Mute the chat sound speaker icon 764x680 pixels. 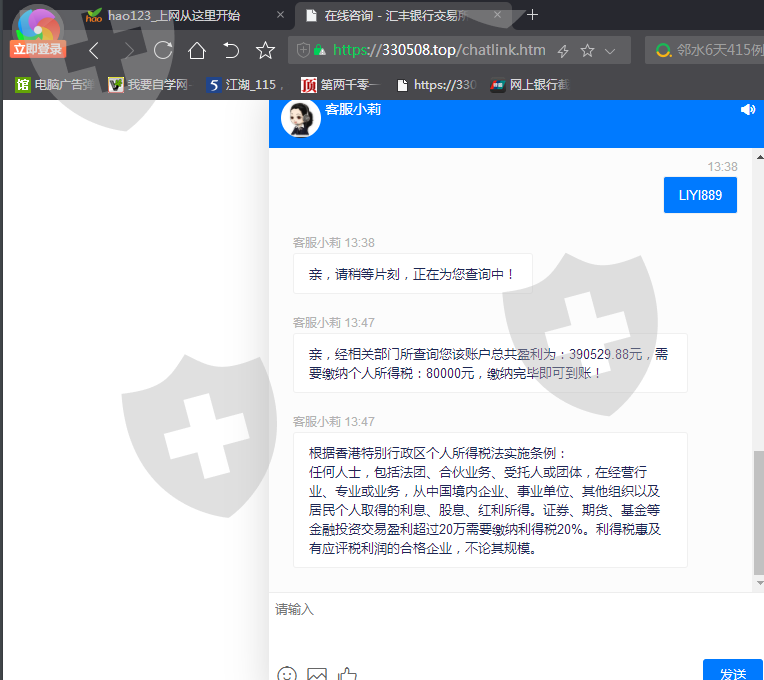click(x=748, y=110)
